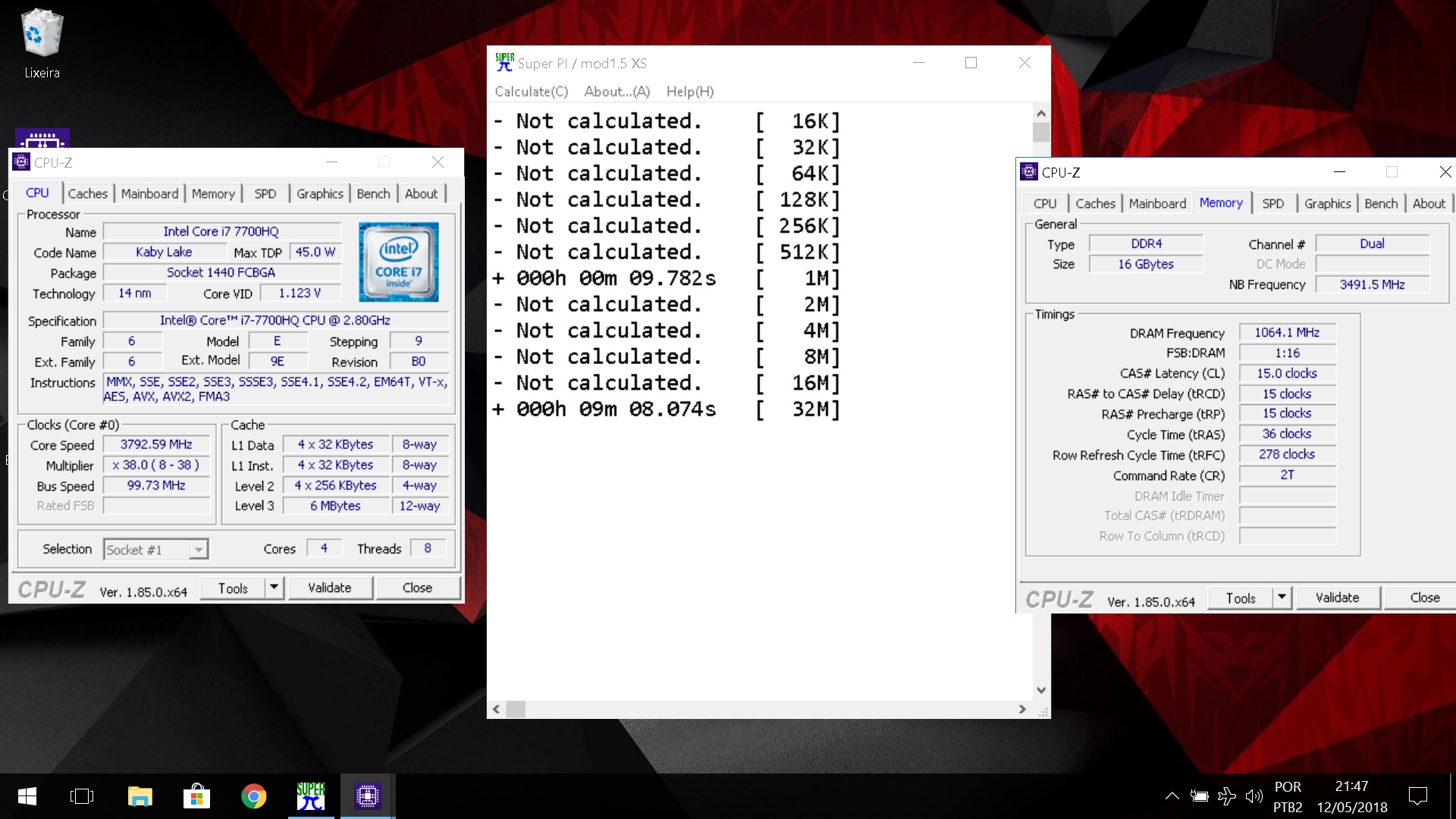The image size is (1456, 819).
Task: Click the Super PI horizontal scrollbar right arrow
Action: tap(1022, 709)
